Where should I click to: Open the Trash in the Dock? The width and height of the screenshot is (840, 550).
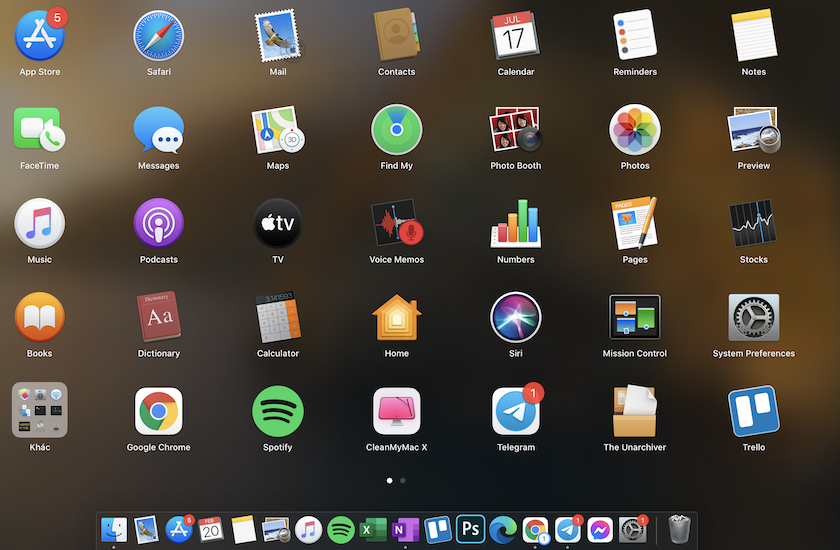pos(679,528)
